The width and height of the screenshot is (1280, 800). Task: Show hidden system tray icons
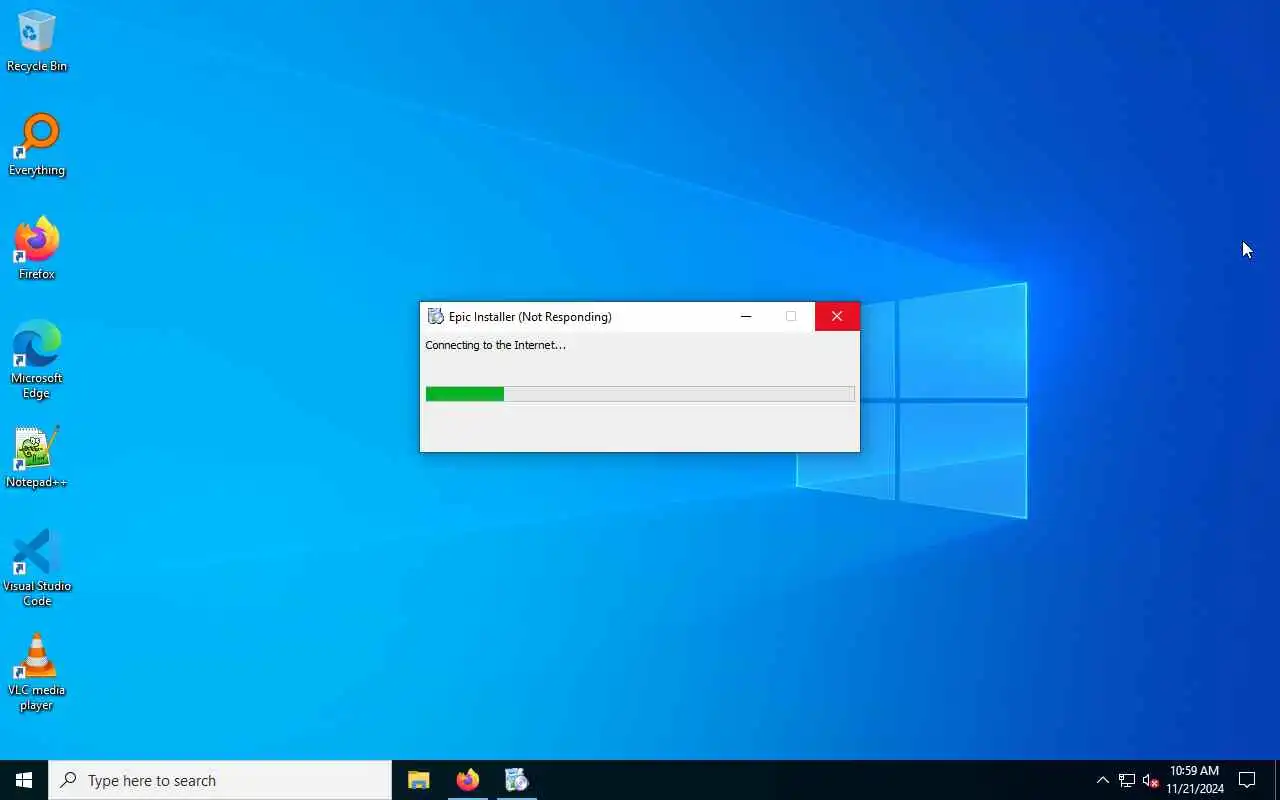[1102, 780]
